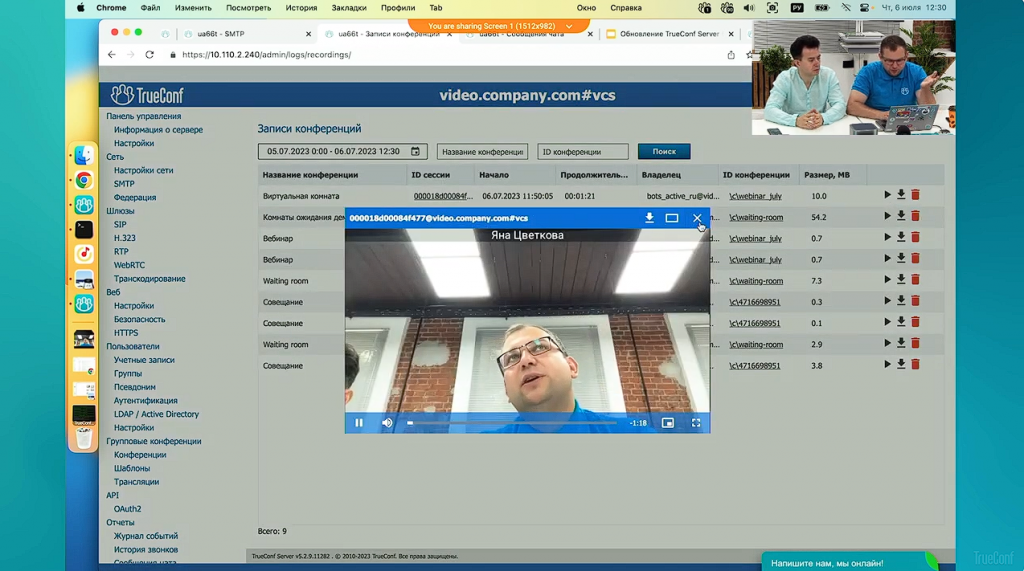This screenshot has height=571, width=1024.
Task: Download the Виртуальная комната recording
Action: click(x=901, y=195)
